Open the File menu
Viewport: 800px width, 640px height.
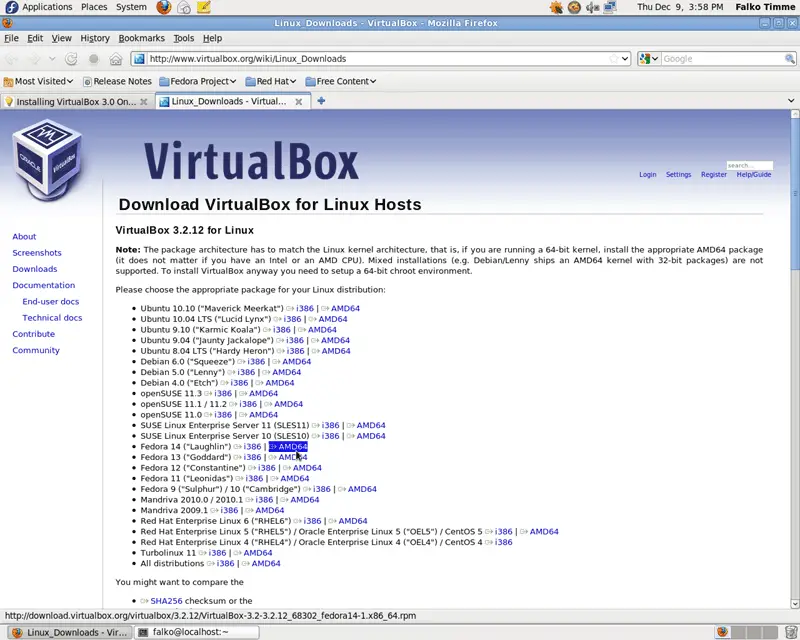click(x=11, y=38)
